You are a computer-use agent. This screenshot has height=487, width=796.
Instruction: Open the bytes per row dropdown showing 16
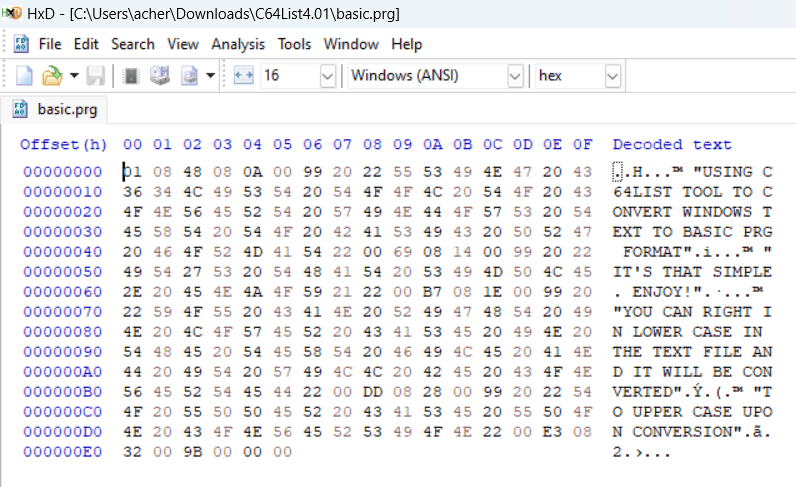click(x=327, y=76)
